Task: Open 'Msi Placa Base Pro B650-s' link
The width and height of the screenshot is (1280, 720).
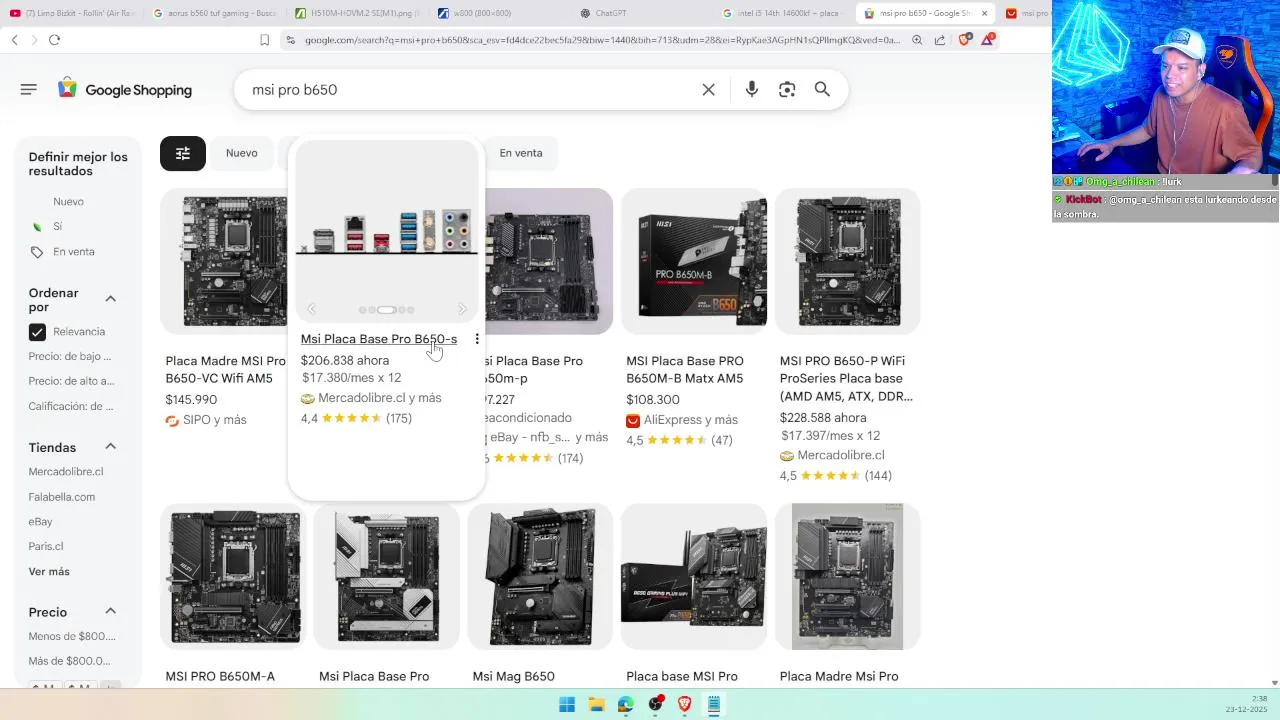Action: (379, 339)
